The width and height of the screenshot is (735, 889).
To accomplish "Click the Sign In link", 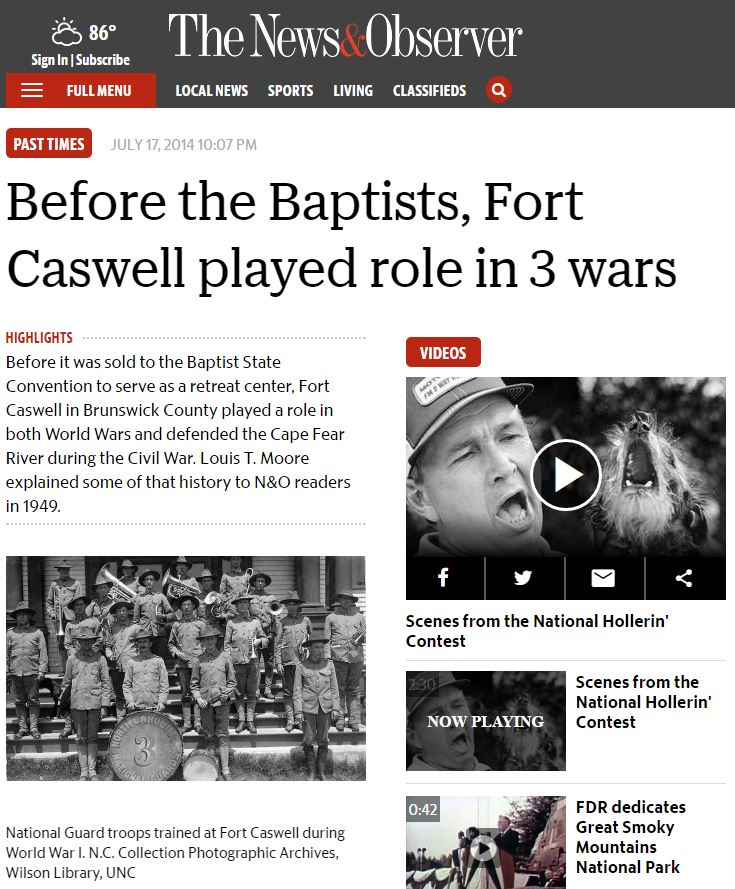I will point(49,60).
